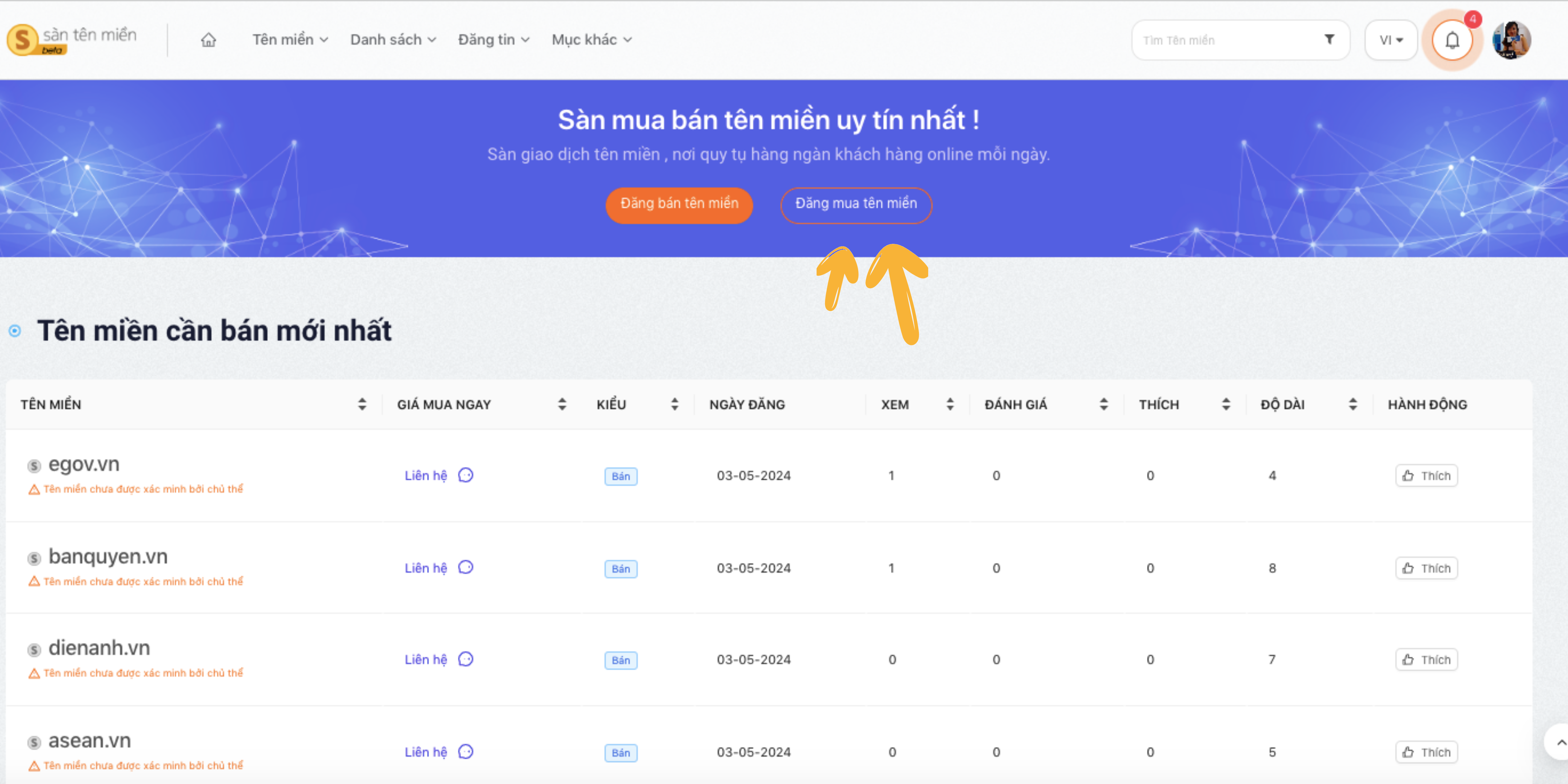
Task: Click the coin icon beside banquyen.vn
Action: (x=34, y=558)
